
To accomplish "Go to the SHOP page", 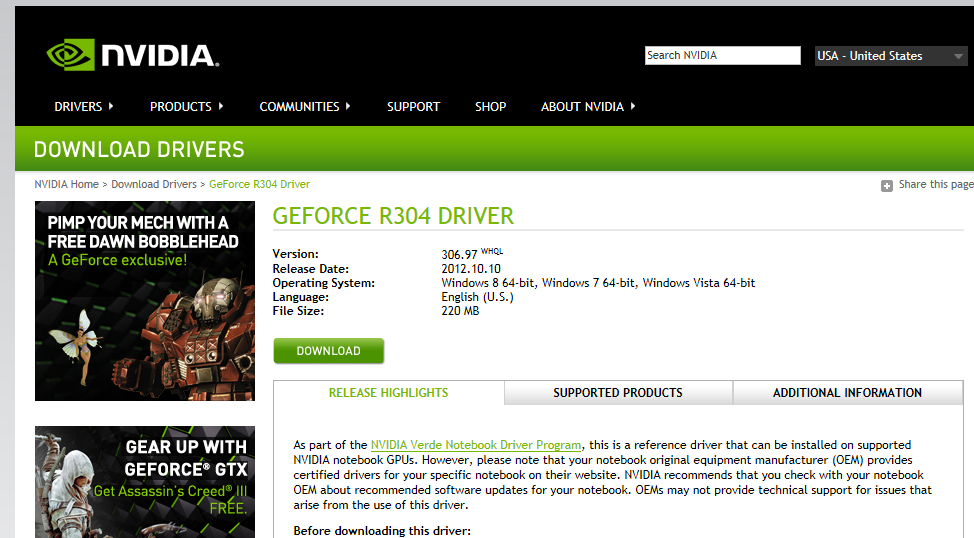I will coord(491,107).
